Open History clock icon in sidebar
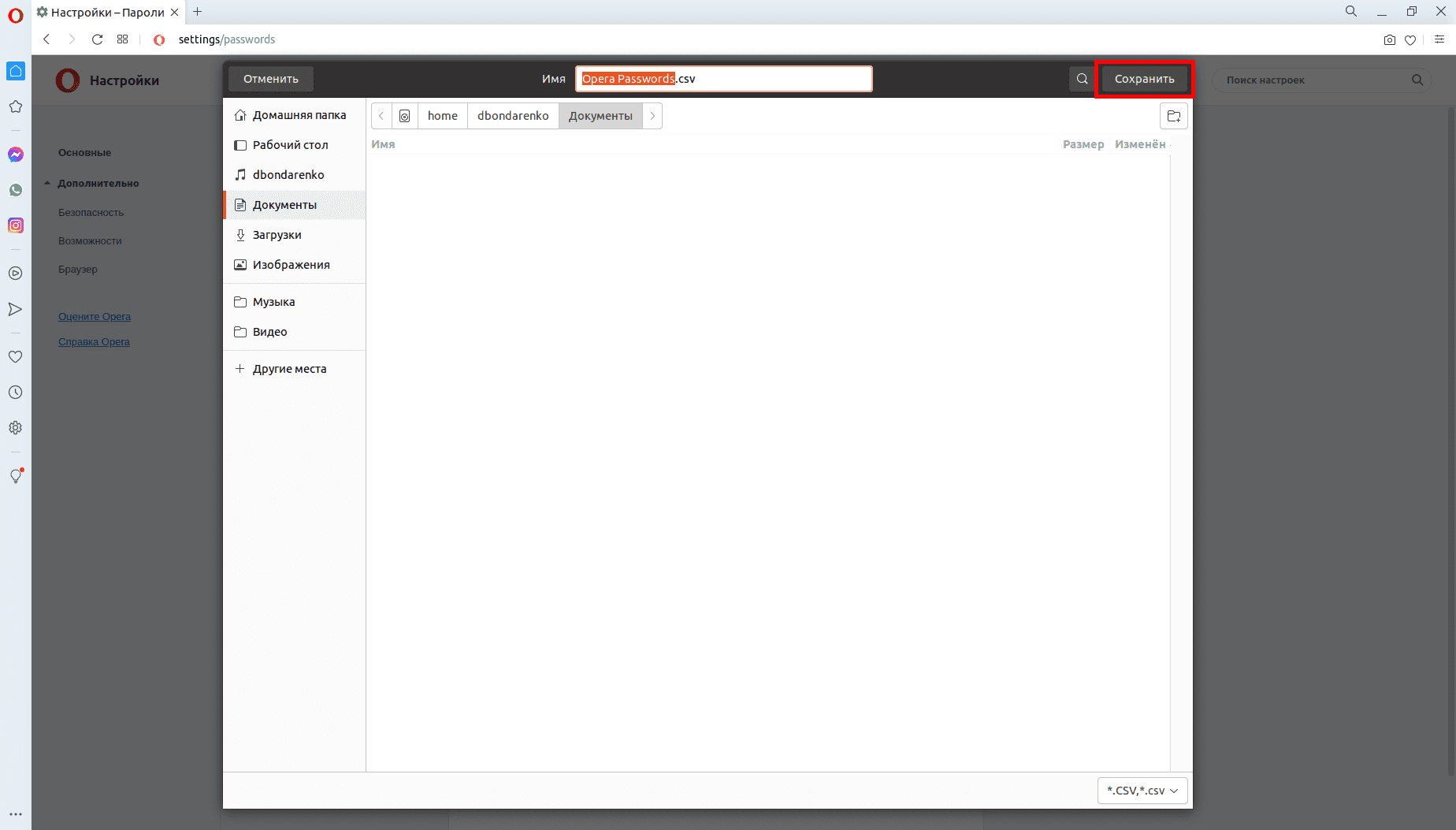This screenshot has width=1456, height=830. click(x=16, y=393)
